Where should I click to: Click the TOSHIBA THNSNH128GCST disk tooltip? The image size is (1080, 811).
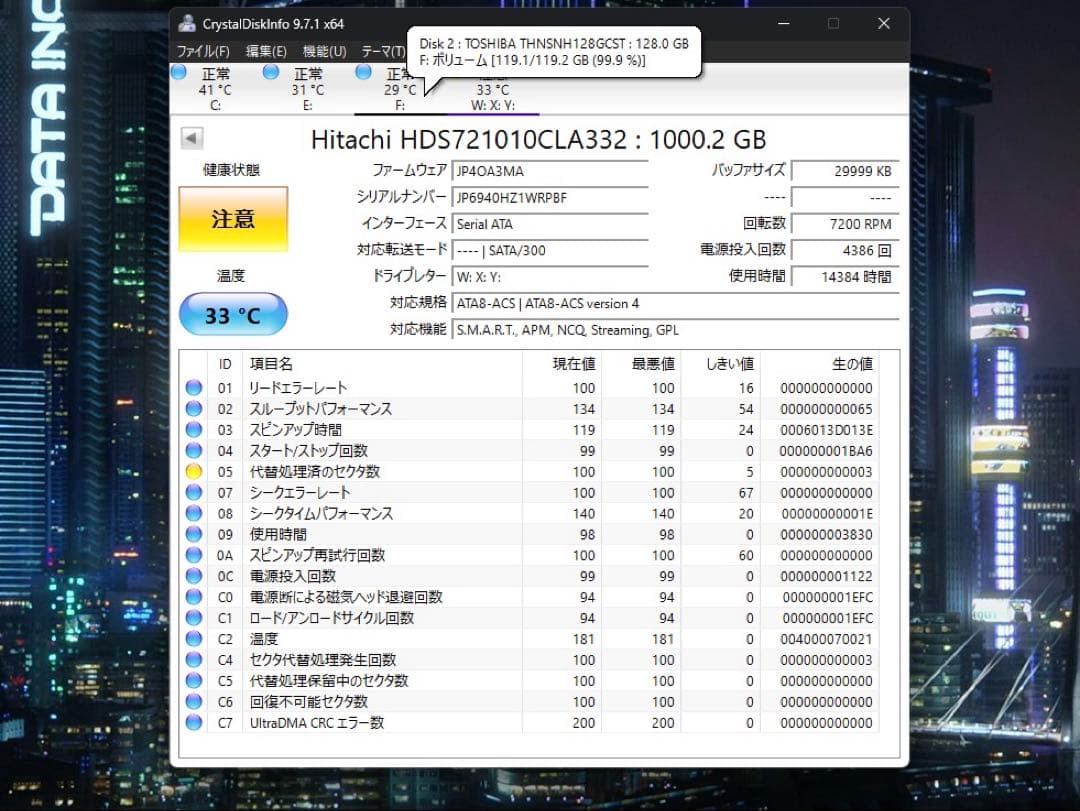(x=555, y=52)
